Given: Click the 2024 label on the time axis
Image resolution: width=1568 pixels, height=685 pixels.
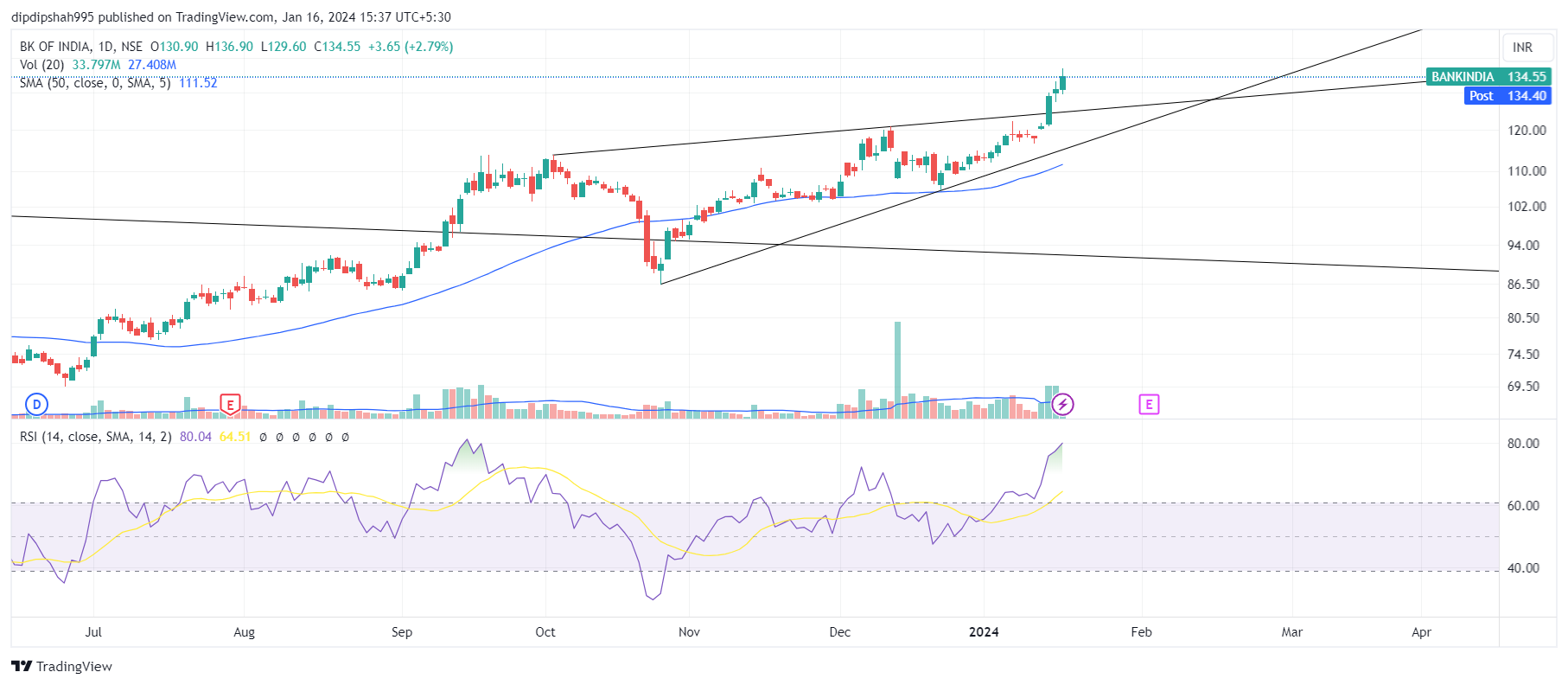Looking at the screenshot, I should [984, 632].
